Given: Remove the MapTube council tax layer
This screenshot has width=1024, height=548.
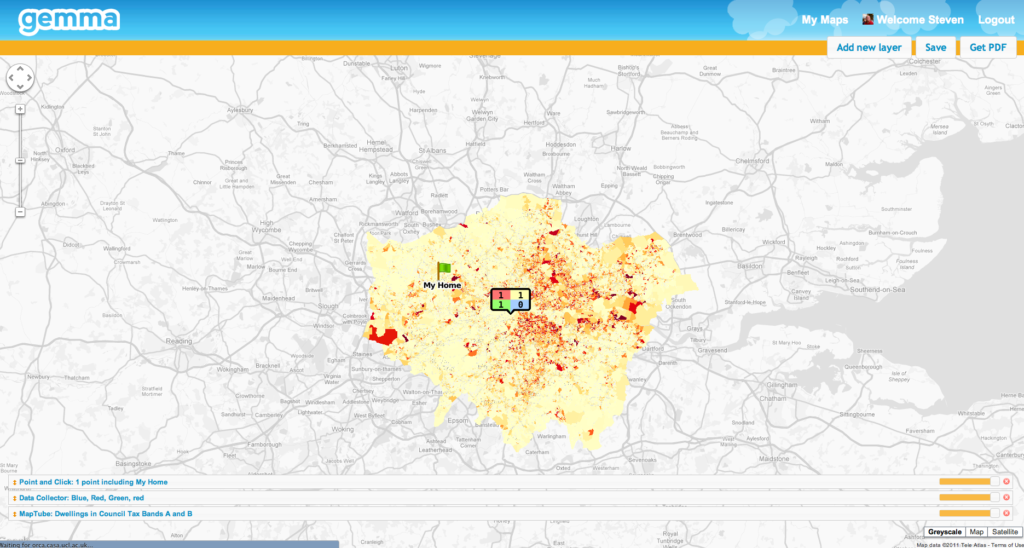Looking at the screenshot, I should coord(1006,514).
